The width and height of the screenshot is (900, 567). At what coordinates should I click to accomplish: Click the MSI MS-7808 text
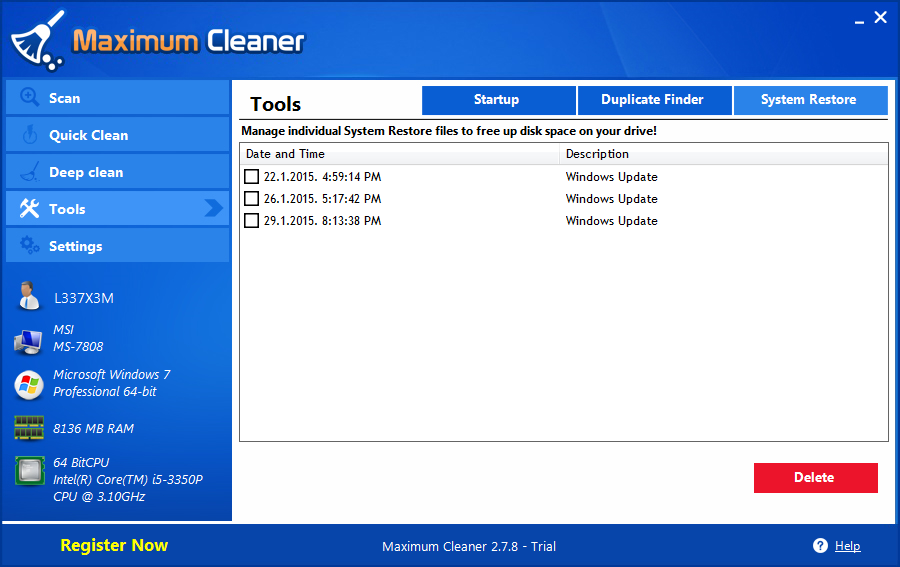pyautogui.click(x=78, y=338)
